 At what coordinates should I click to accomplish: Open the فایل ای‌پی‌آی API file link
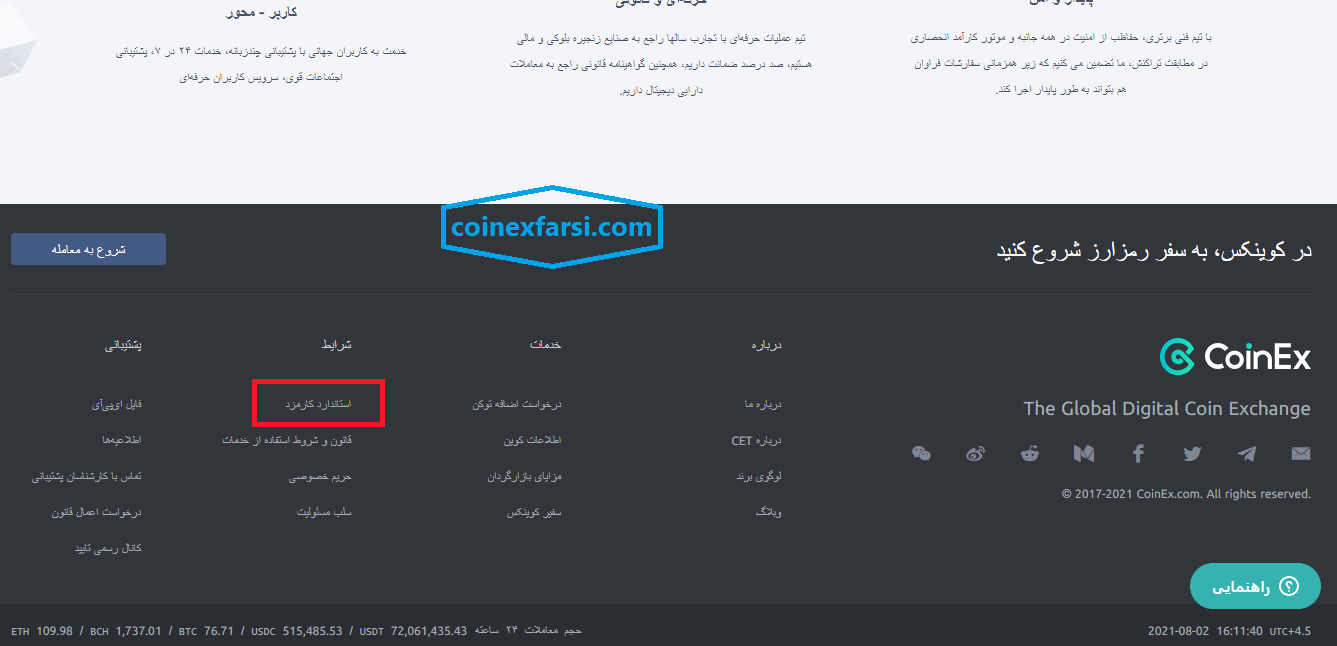116,404
